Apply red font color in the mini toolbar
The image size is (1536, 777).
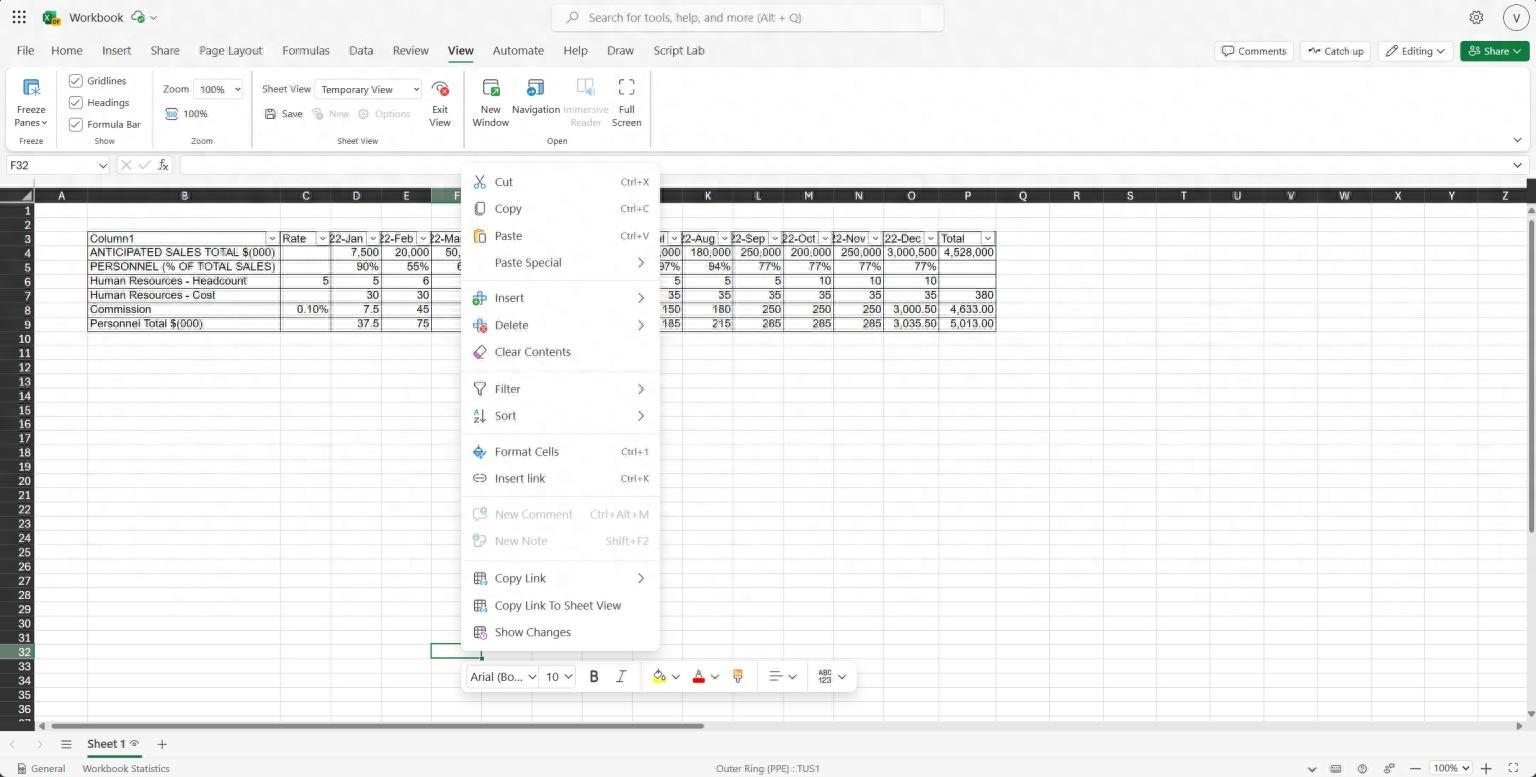coord(698,677)
